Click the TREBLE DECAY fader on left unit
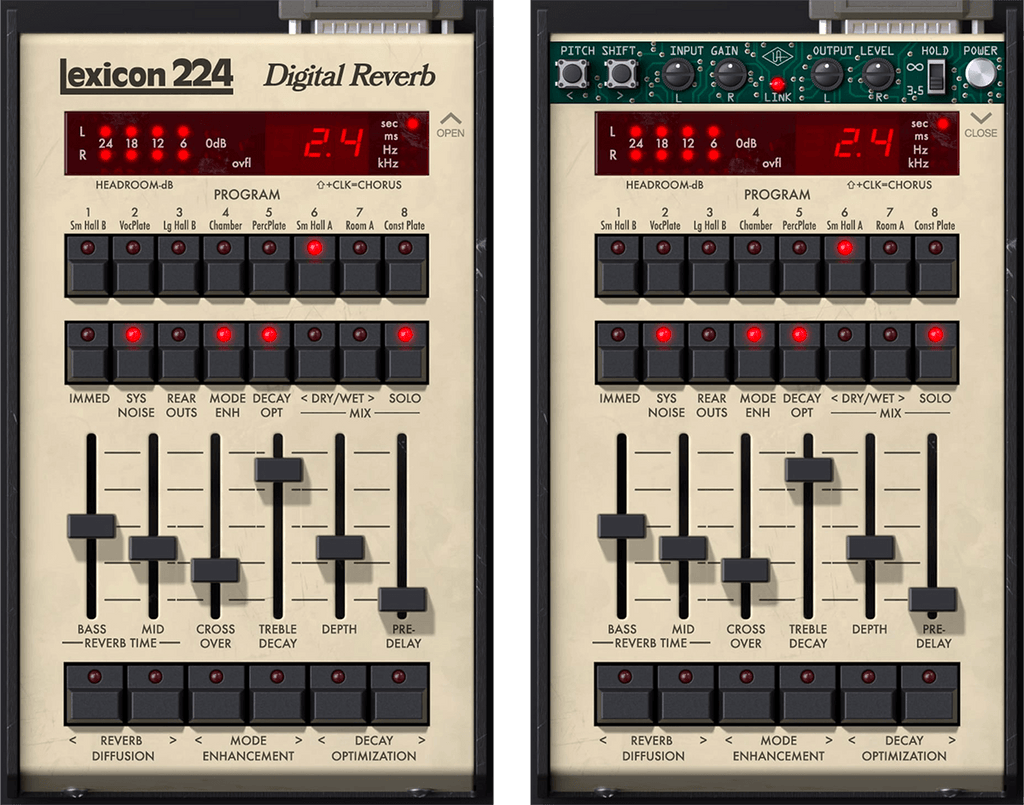The width and height of the screenshot is (1024, 805). click(278, 470)
